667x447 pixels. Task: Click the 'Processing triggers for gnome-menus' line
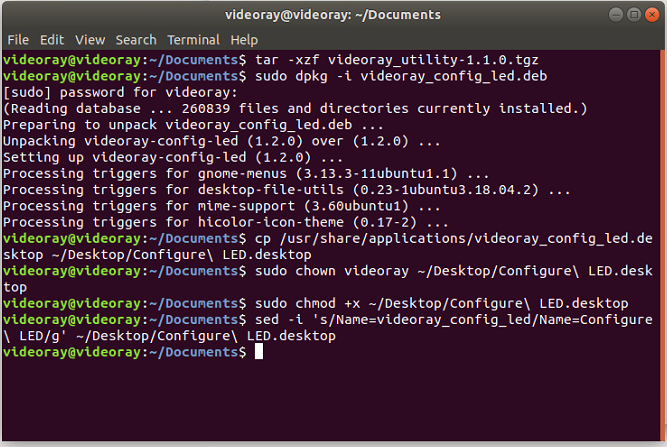point(246,174)
